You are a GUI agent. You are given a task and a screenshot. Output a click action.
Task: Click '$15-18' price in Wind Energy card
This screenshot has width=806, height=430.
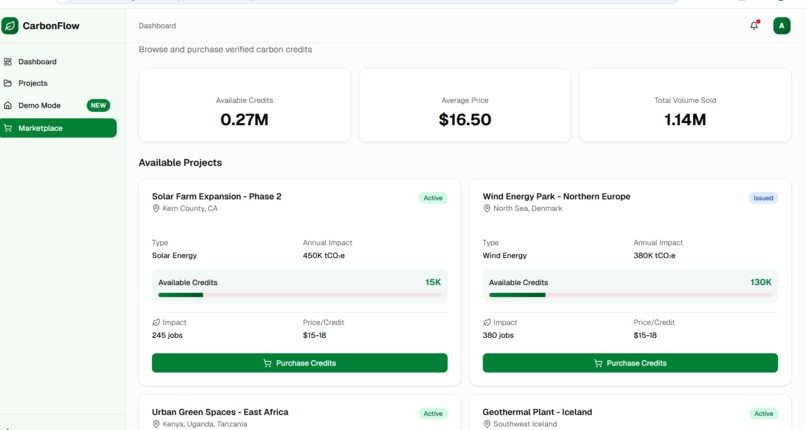pyautogui.click(x=645, y=335)
